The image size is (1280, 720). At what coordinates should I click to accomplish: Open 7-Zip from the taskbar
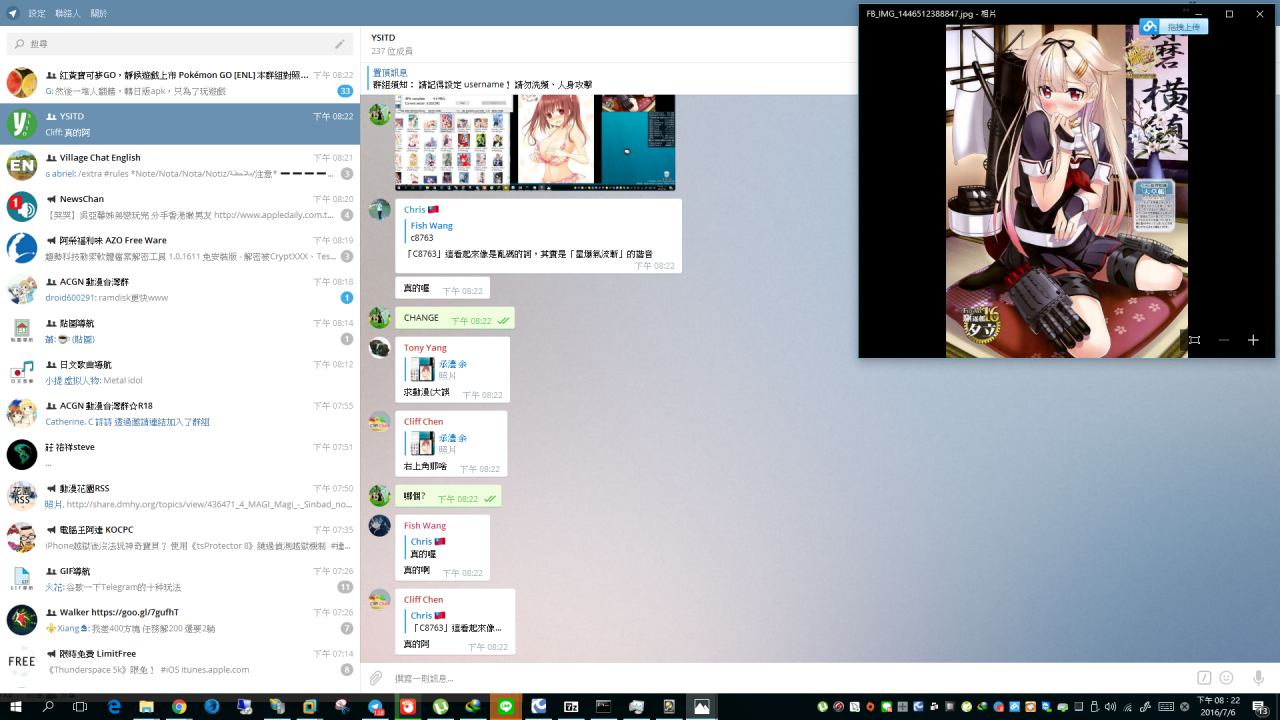tap(571, 706)
